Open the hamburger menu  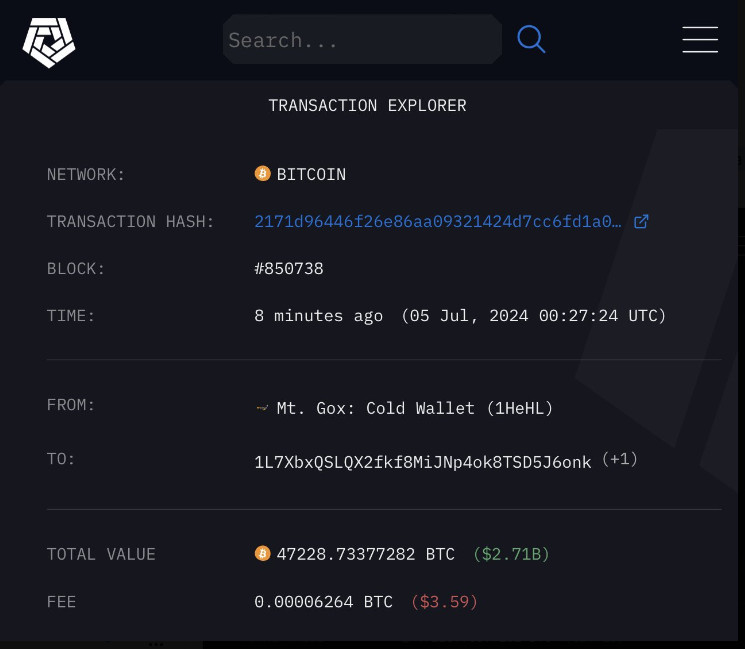point(700,40)
